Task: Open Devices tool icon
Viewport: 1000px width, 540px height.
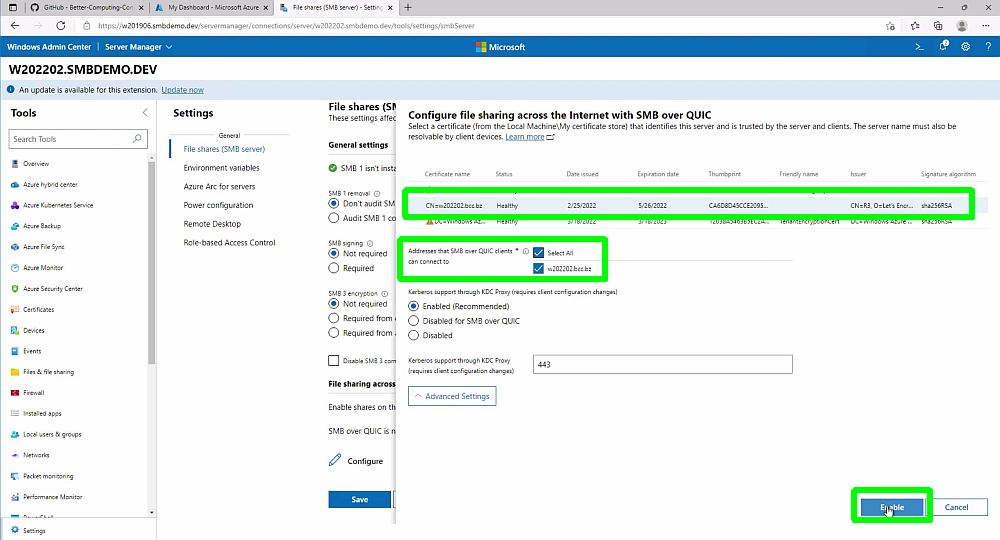Action: point(15,331)
